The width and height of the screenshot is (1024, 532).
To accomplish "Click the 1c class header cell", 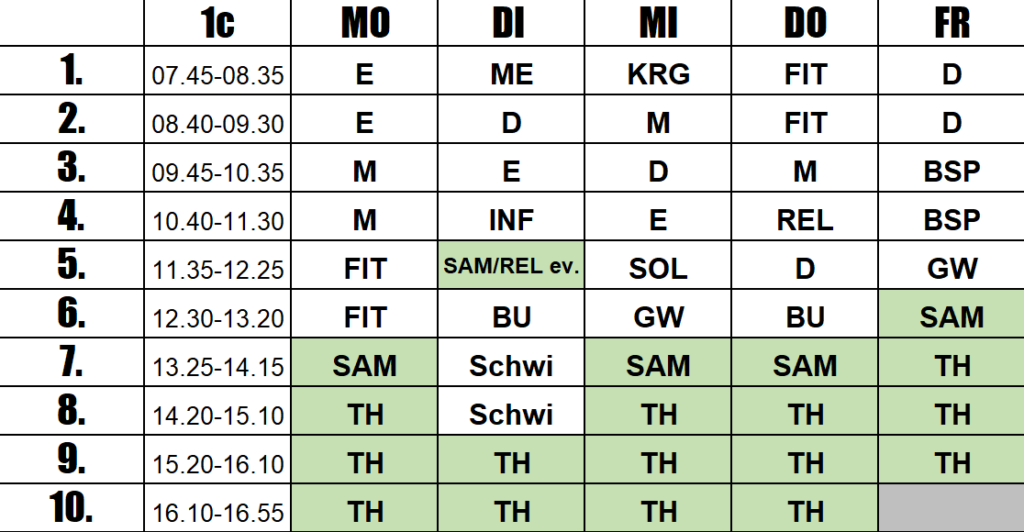I will coord(217,23).
